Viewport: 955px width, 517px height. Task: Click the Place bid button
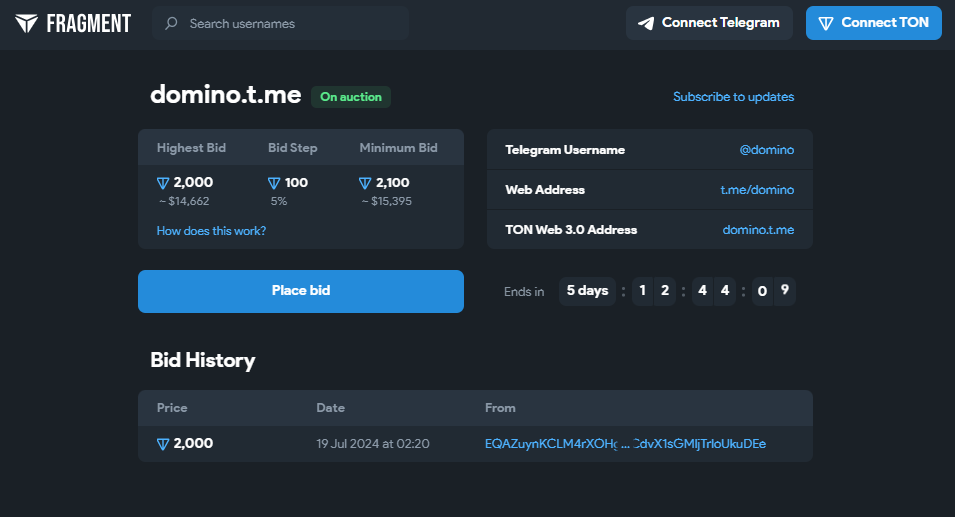click(301, 291)
